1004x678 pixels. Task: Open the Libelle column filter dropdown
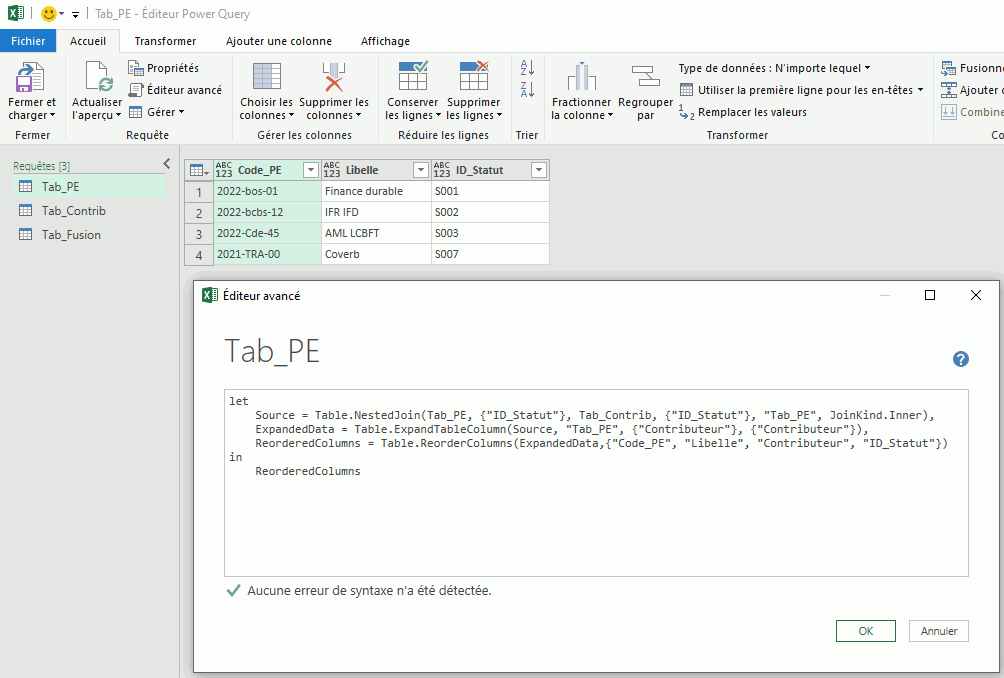[419, 170]
